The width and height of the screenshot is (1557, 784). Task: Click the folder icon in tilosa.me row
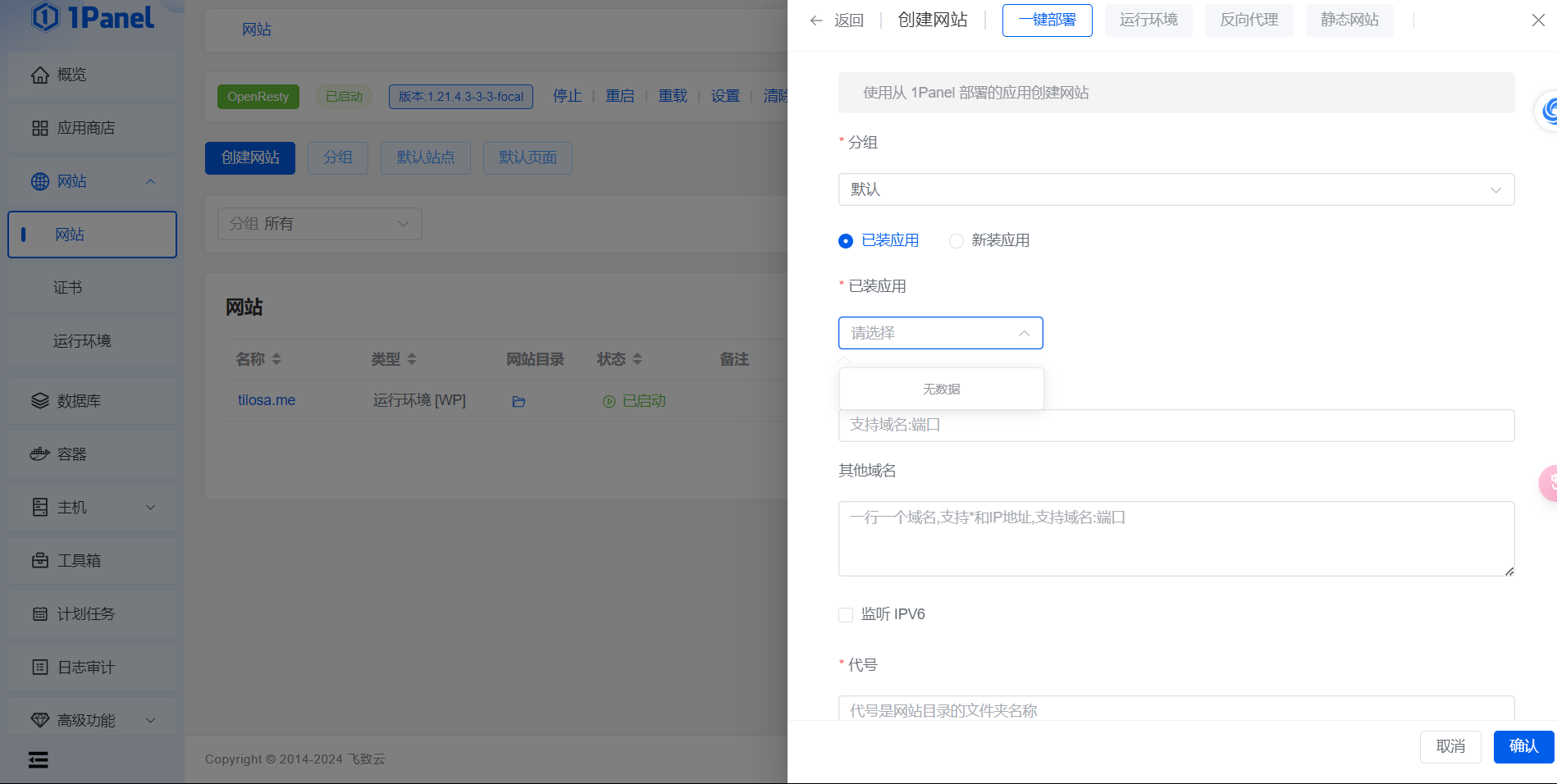pos(518,402)
